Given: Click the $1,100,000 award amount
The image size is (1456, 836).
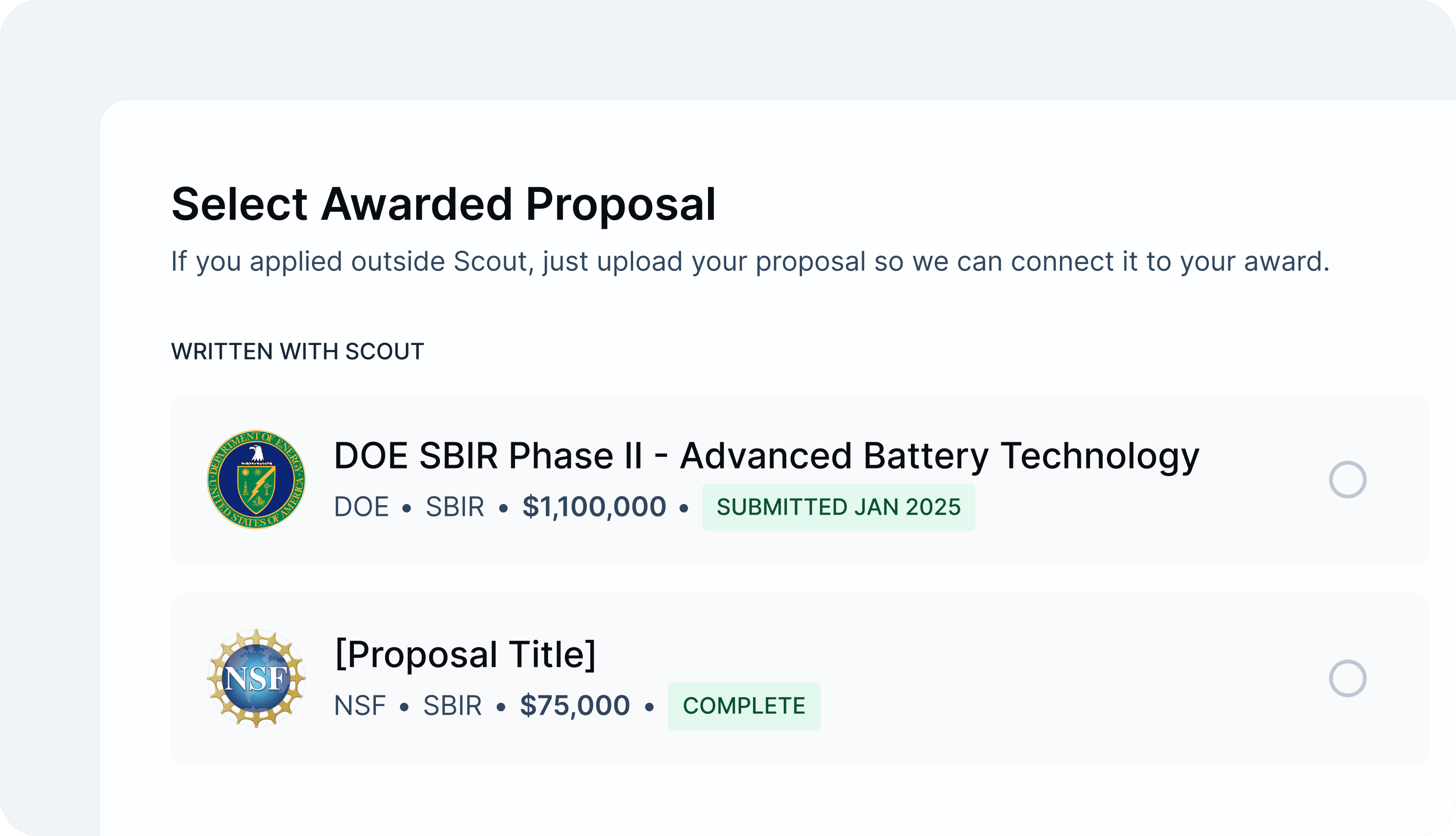Looking at the screenshot, I should tap(594, 507).
